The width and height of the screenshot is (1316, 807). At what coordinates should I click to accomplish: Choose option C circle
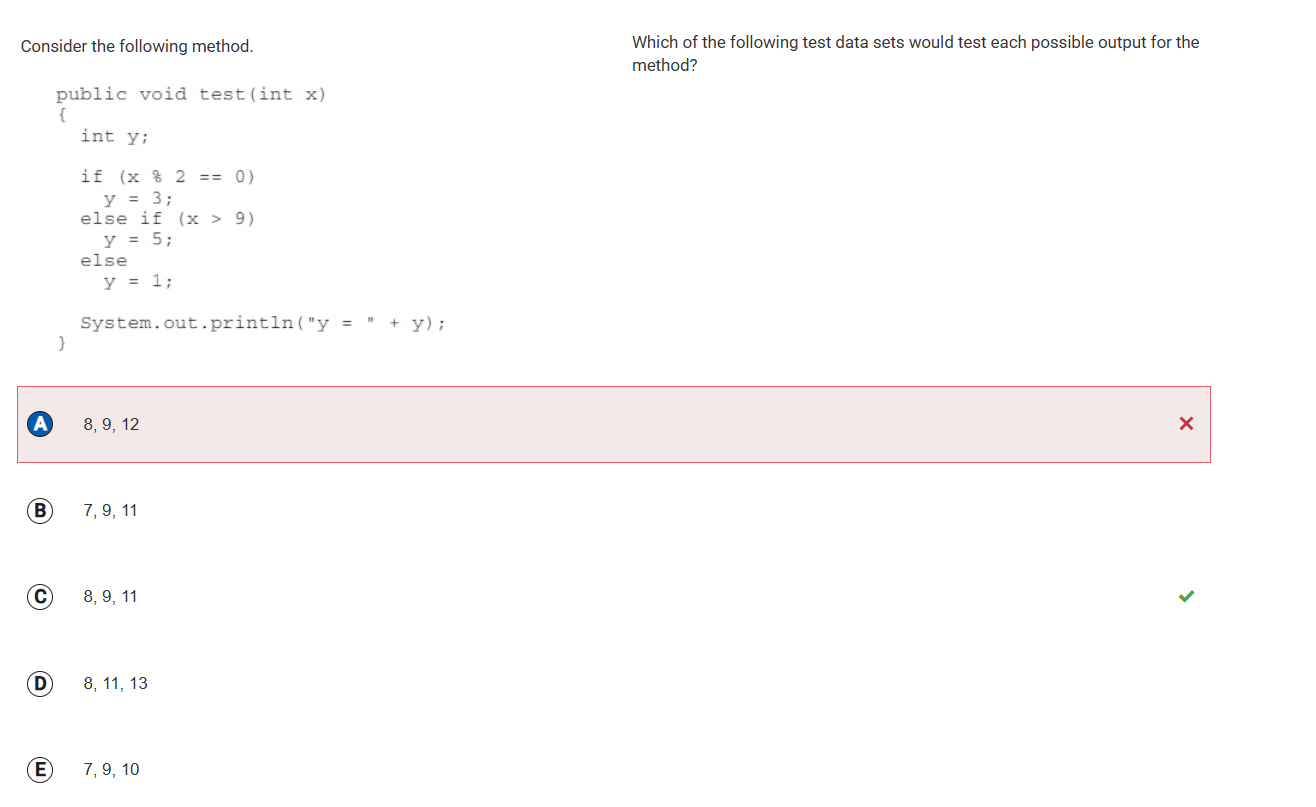pyautogui.click(x=40, y=597)
